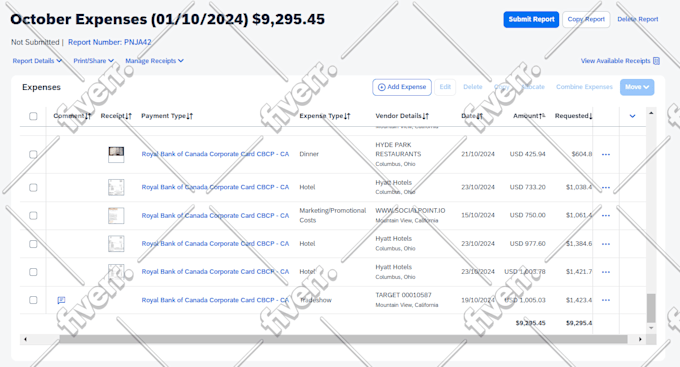The width and height of the screenshot is (680, 367).
Task: Click right arrow of horizontal scrollbar
Action: tap(640, 339)
